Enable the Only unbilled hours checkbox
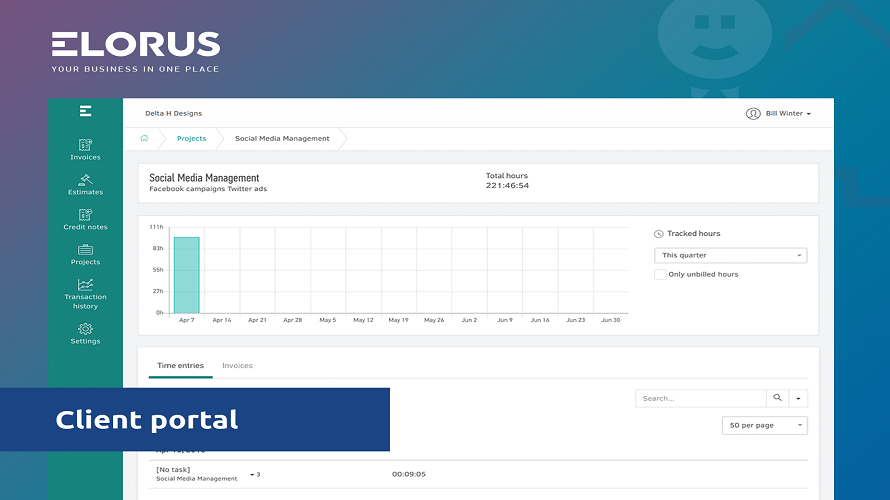 pyautogui.click(x=660, y=274)
